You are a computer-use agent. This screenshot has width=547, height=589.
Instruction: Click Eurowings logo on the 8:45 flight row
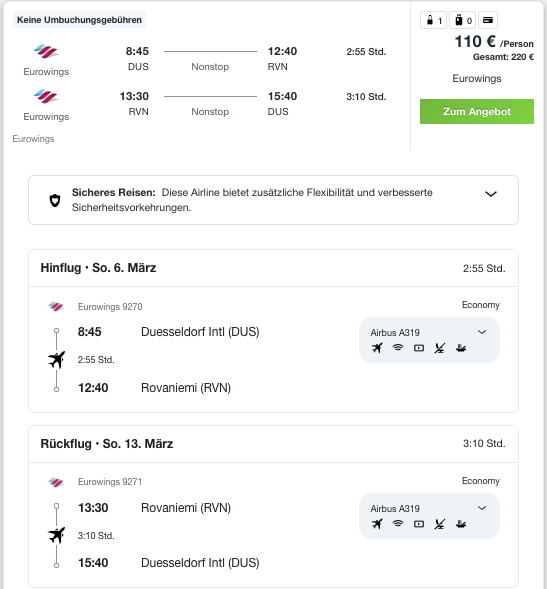pos(46,51)
